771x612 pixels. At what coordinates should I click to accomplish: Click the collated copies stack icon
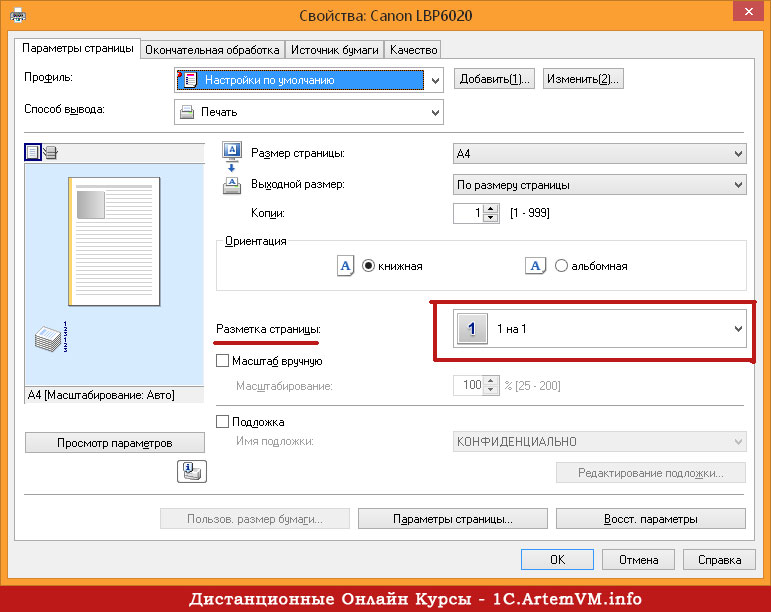[51, 337]
